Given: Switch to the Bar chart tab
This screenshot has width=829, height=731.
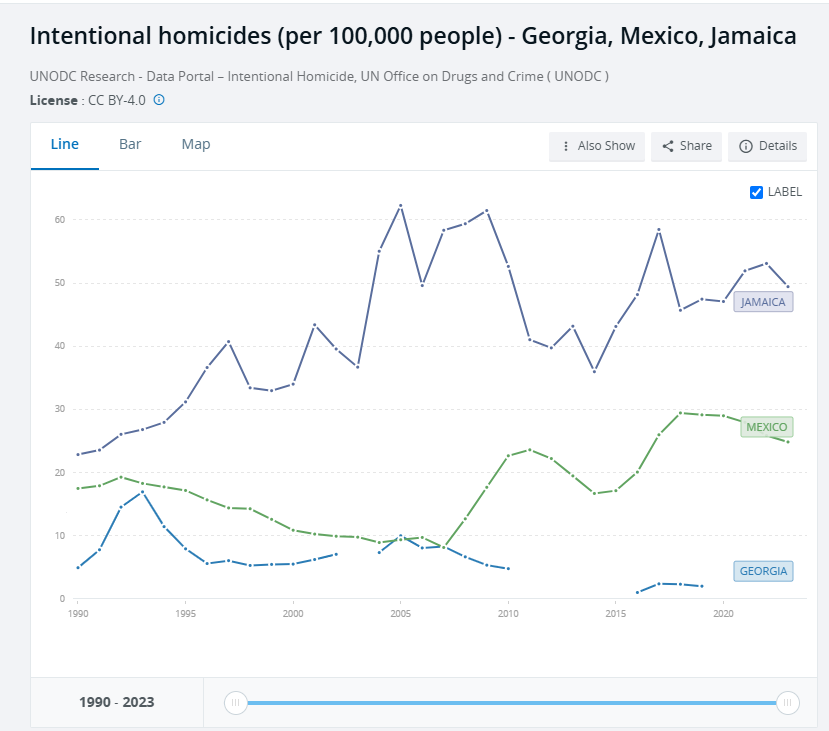Looking at the screenshot, I should tap(130, 144).
